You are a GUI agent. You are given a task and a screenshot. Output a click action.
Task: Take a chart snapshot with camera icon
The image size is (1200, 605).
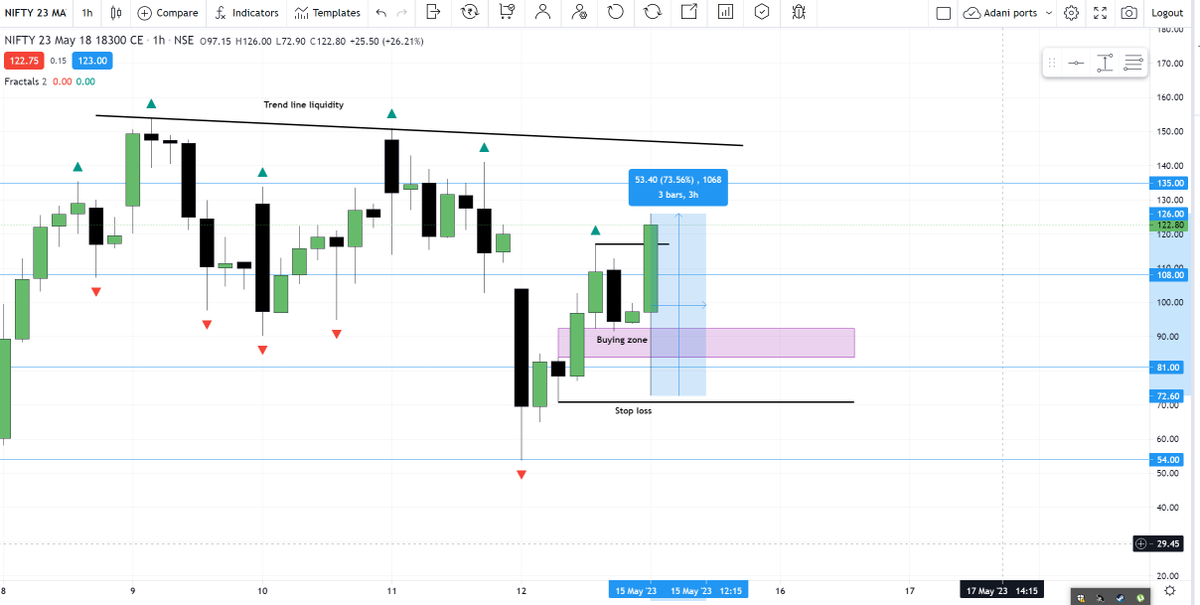coord(1128,13)
